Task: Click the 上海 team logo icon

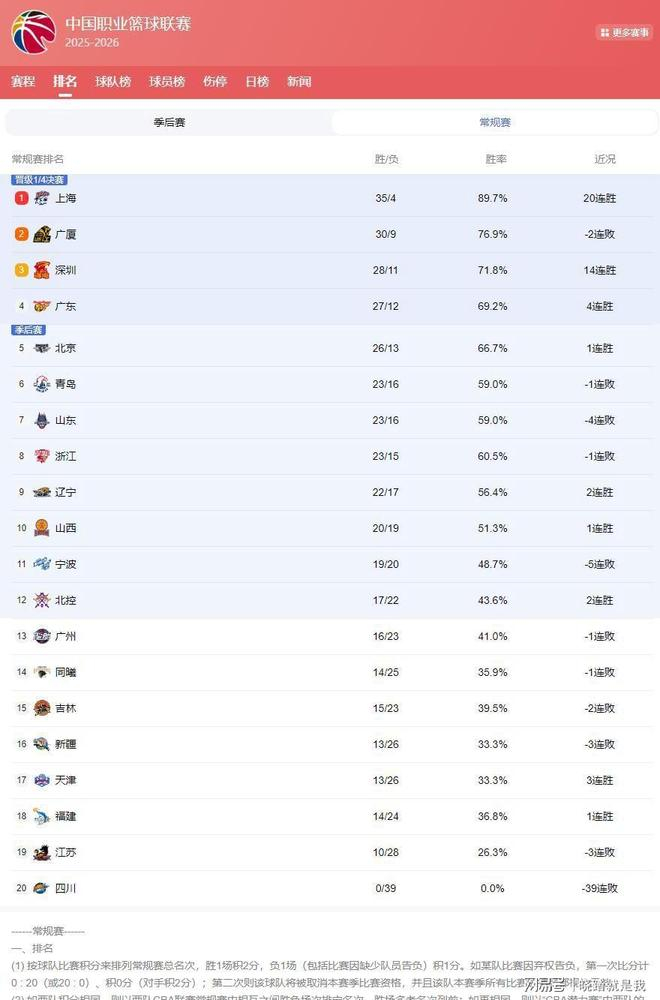Action: click(41, 198)
